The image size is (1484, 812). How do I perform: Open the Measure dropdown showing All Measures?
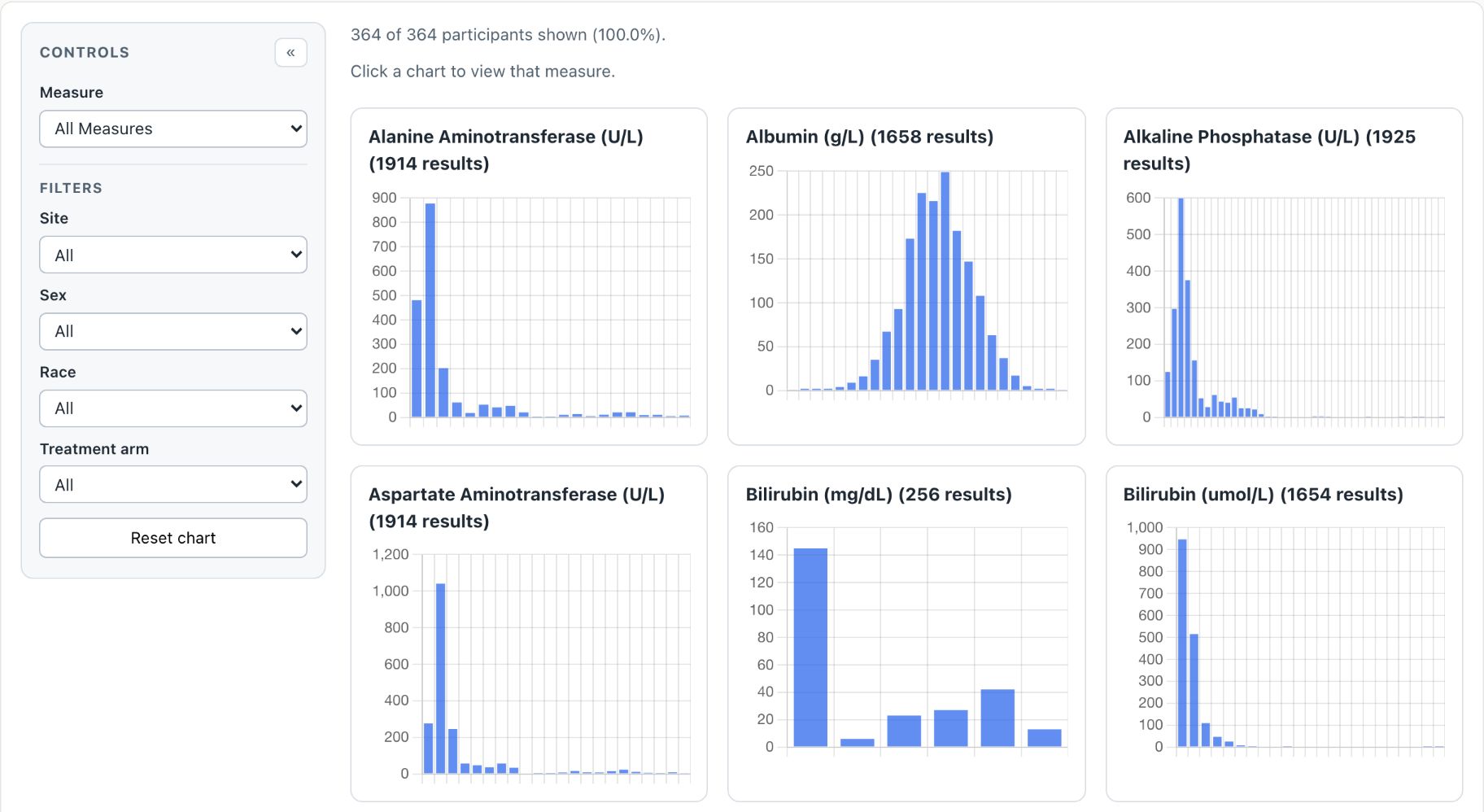pos(173,129)
